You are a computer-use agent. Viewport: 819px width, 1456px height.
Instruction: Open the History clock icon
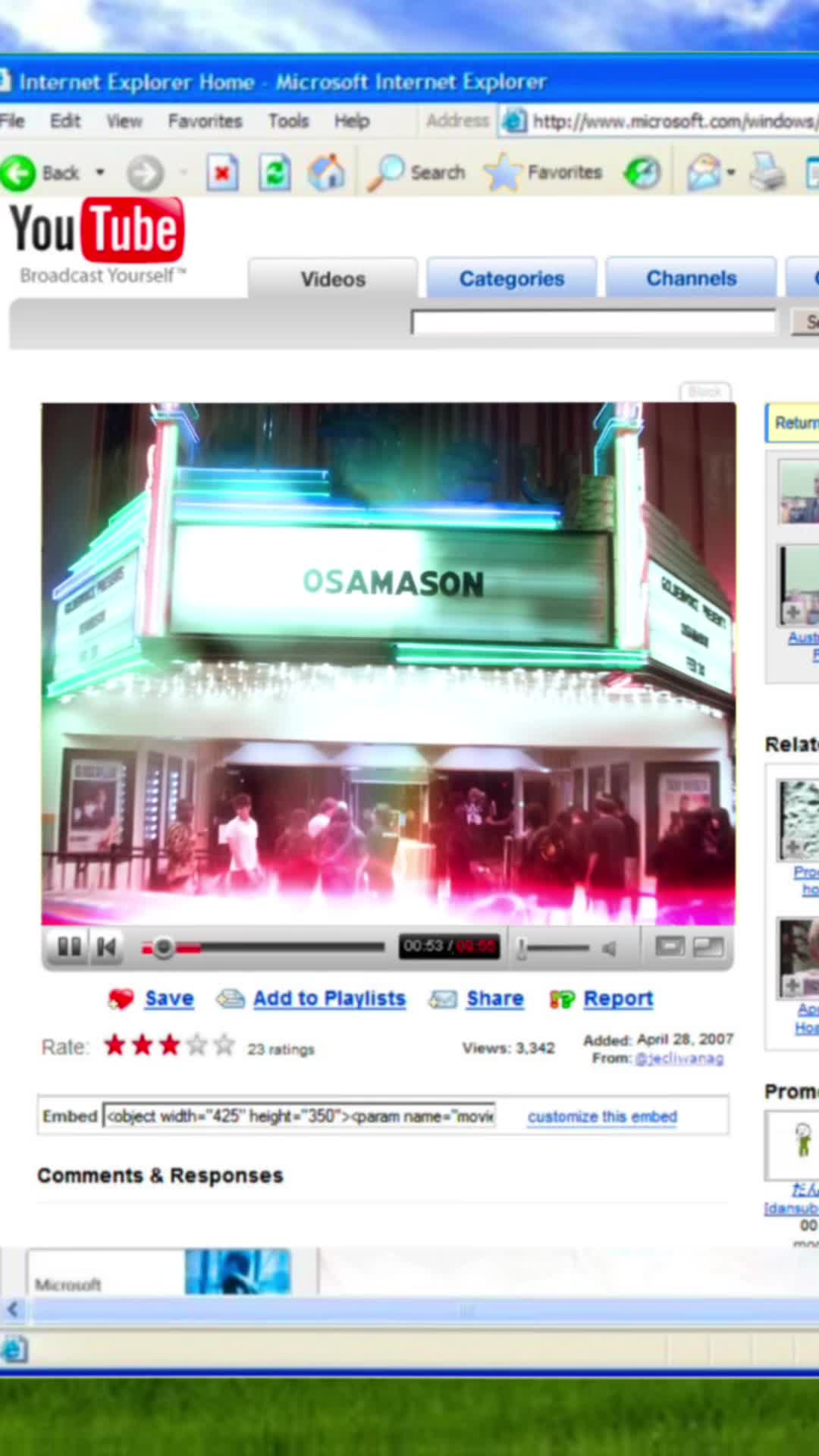click(642, 173)
